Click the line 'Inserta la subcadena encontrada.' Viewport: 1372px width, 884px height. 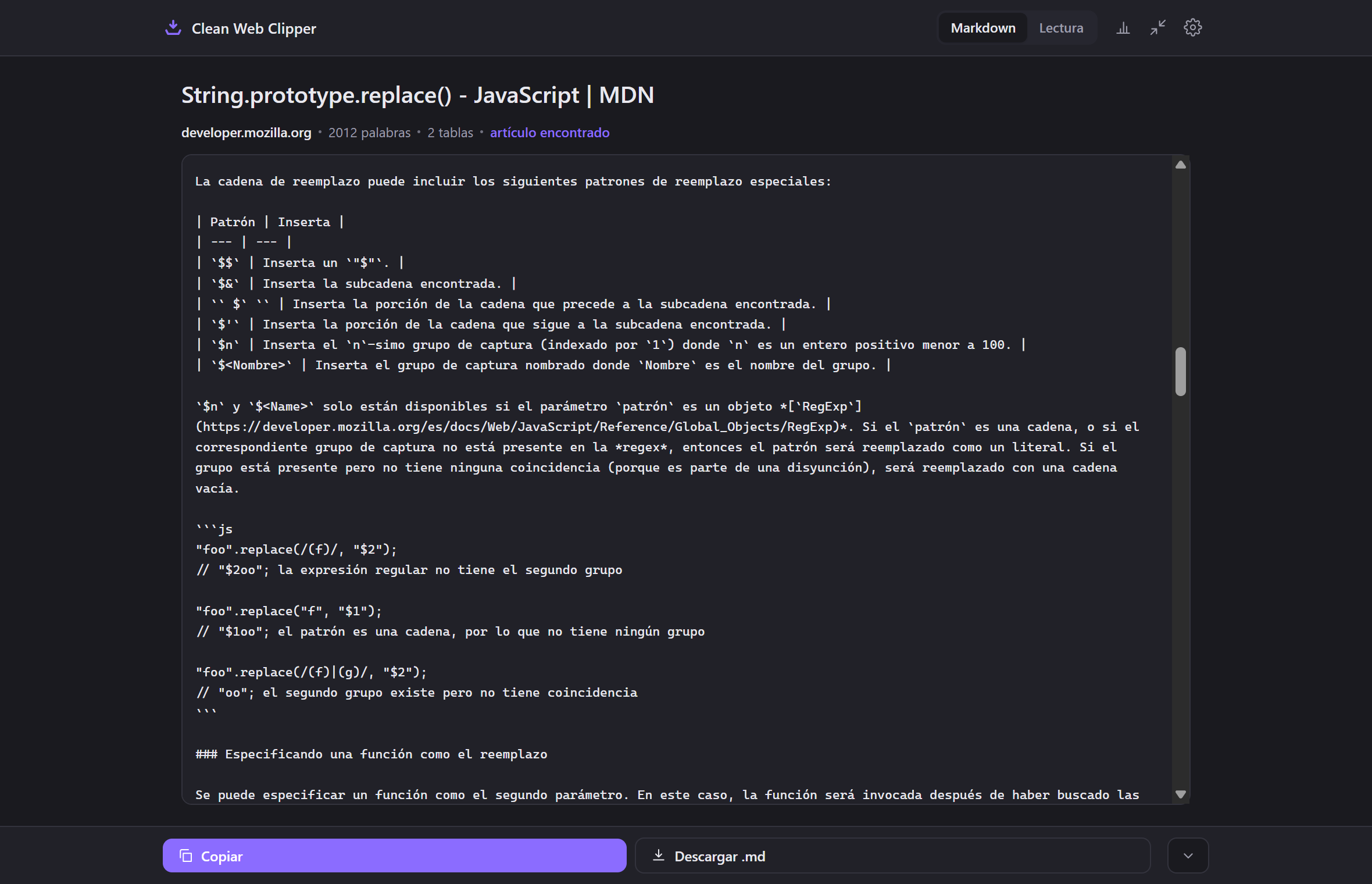pyautogui.click(x=356, y=284)
